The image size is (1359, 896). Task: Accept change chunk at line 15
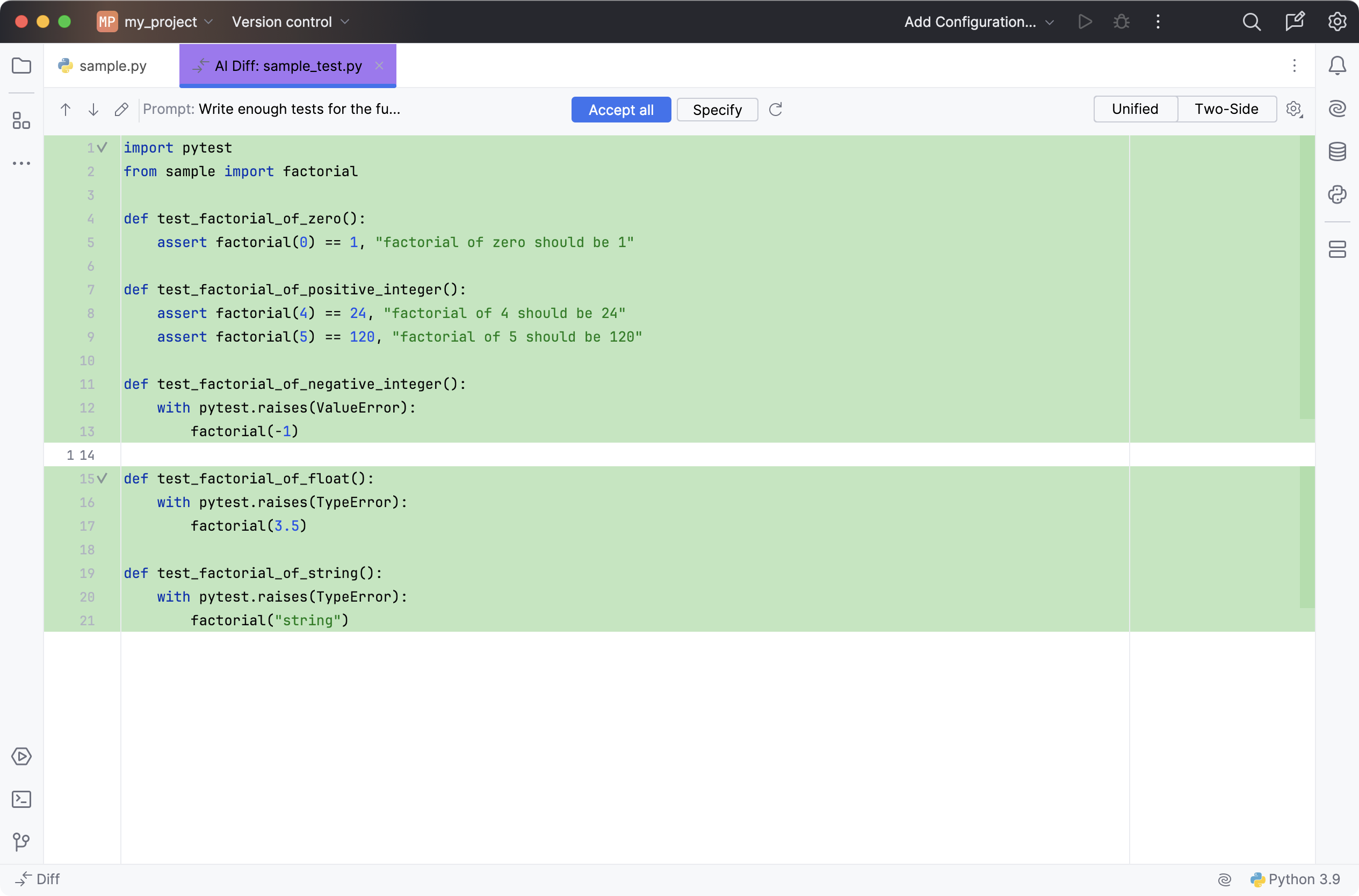click(102, 478)
